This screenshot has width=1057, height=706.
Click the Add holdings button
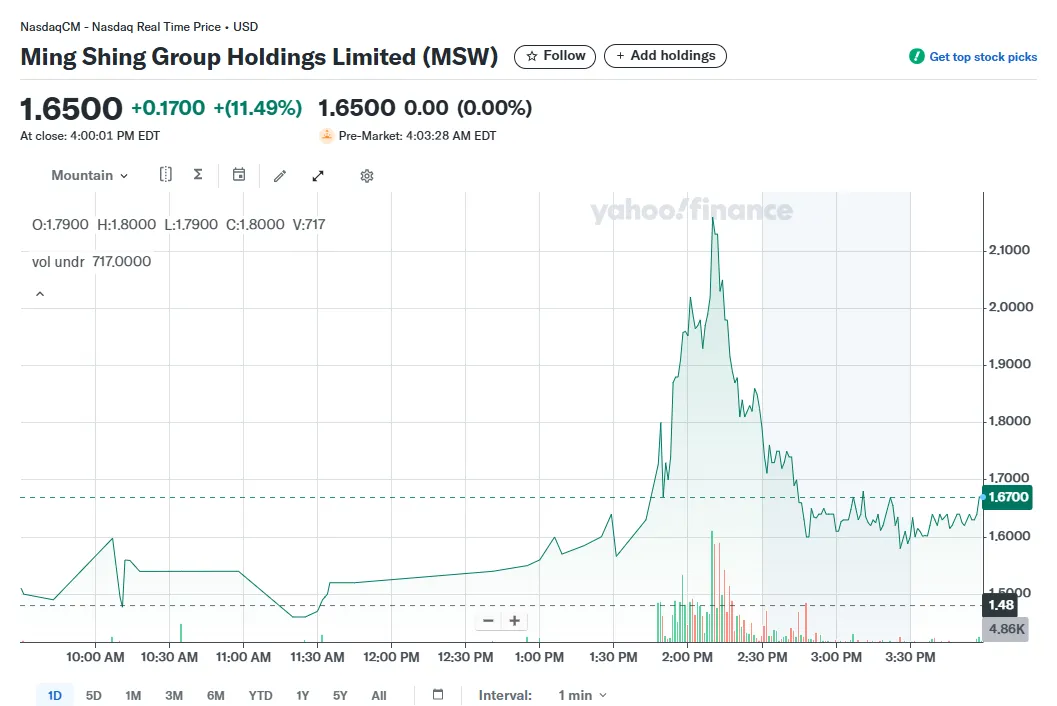665,56
